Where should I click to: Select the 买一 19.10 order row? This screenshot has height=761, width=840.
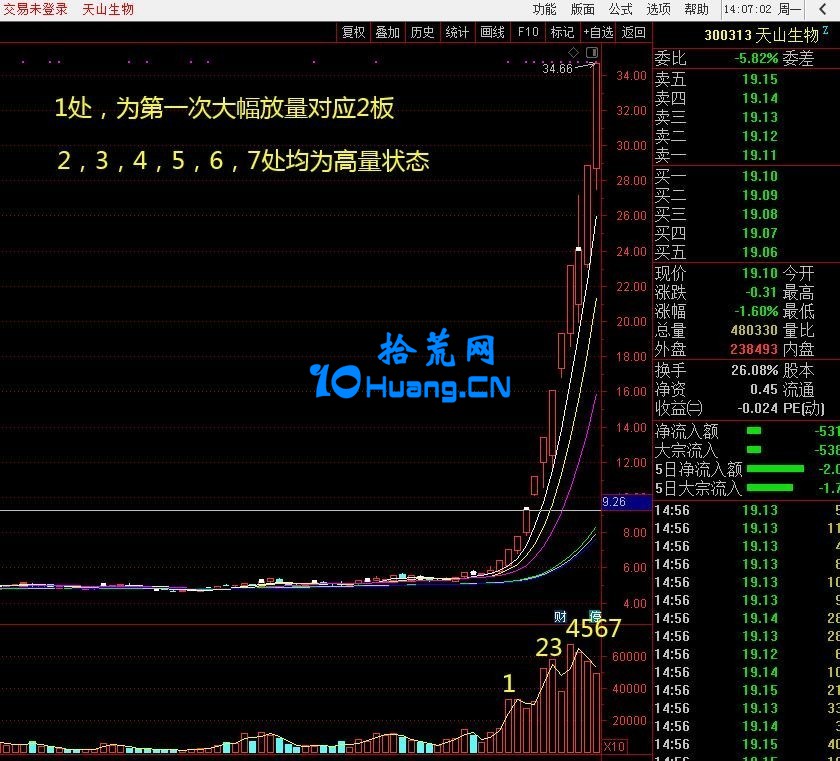[746, 176]
